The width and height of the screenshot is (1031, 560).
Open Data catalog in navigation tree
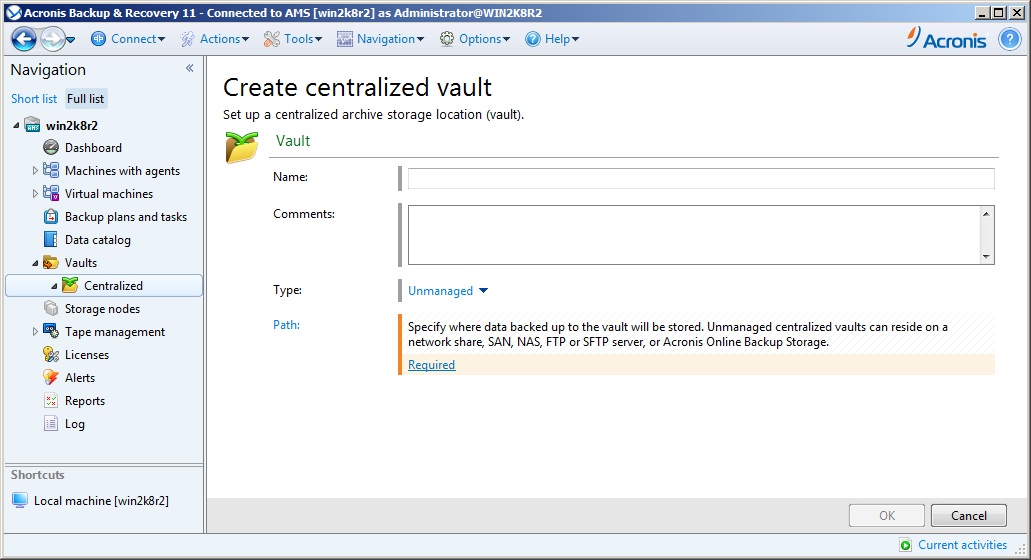[x=98, y=240]
